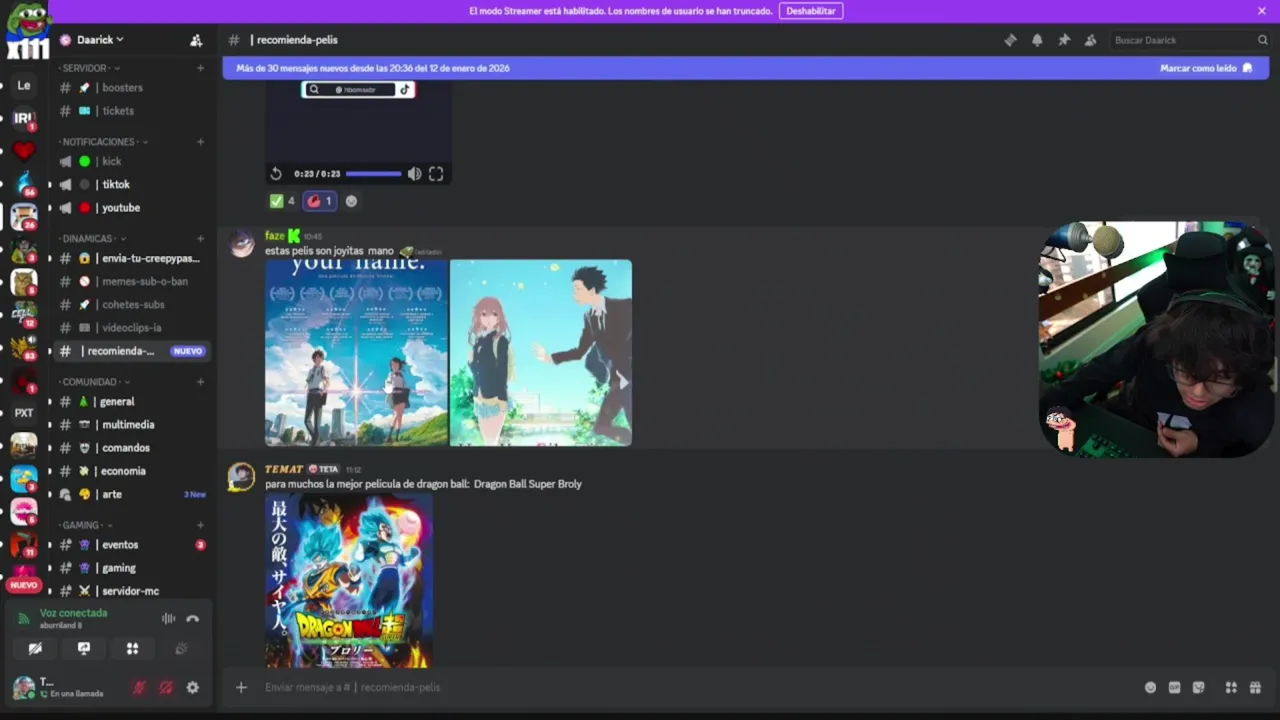
Task: Add a channel to SERVIDOR category
Action: coord(200,68)
